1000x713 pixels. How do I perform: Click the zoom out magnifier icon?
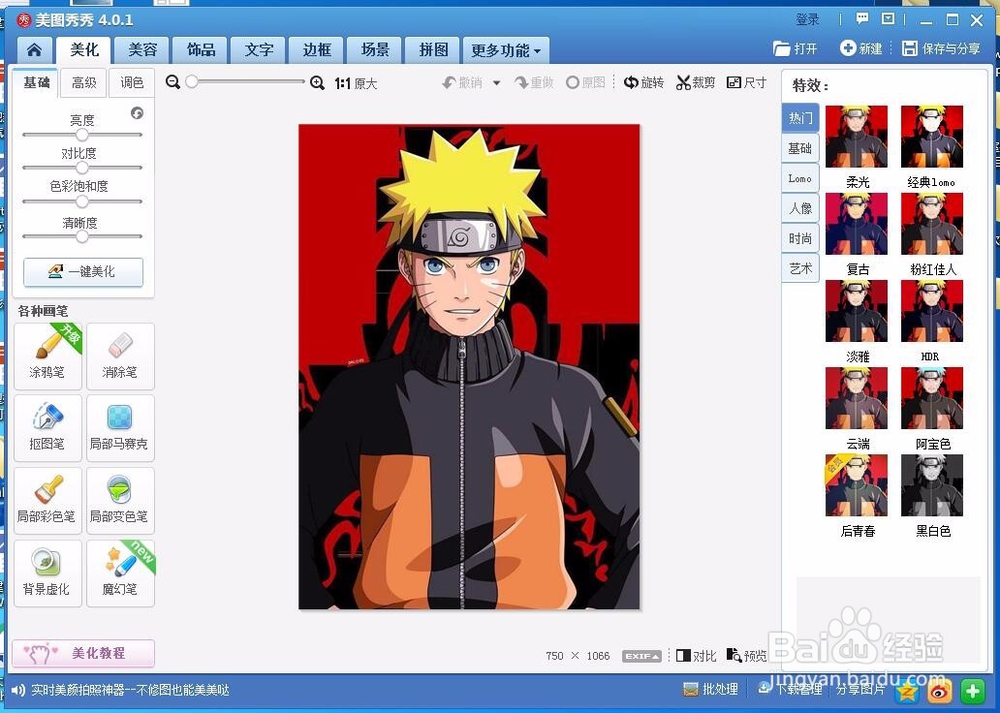172,82
